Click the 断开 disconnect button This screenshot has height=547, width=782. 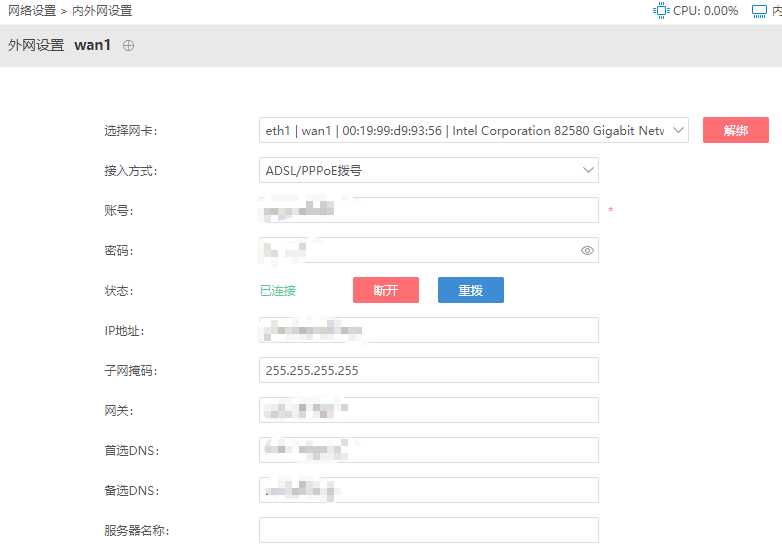point(386,290)
